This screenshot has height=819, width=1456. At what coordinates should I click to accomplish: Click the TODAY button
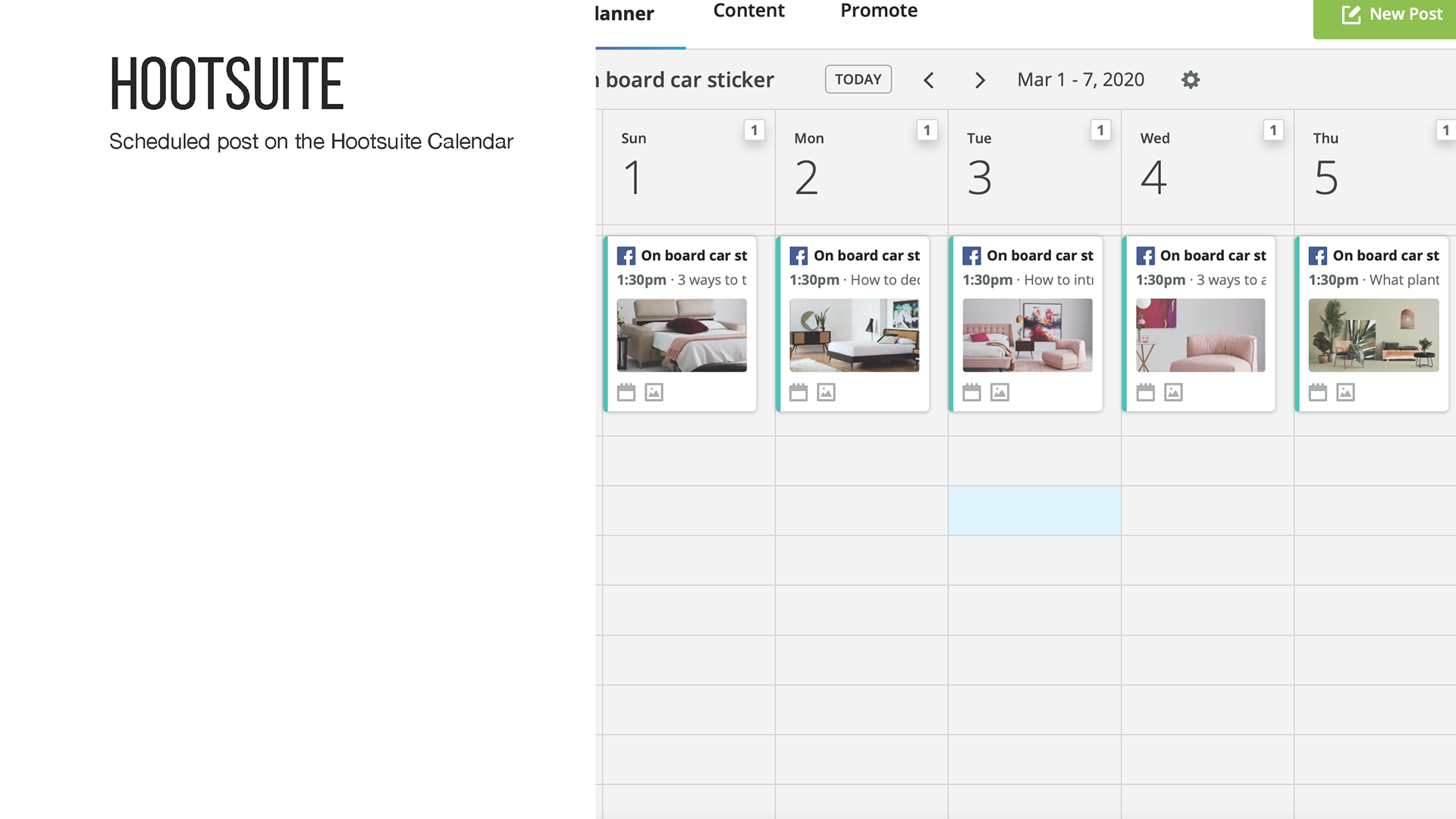pyautogui.click(x=858, y=80)
